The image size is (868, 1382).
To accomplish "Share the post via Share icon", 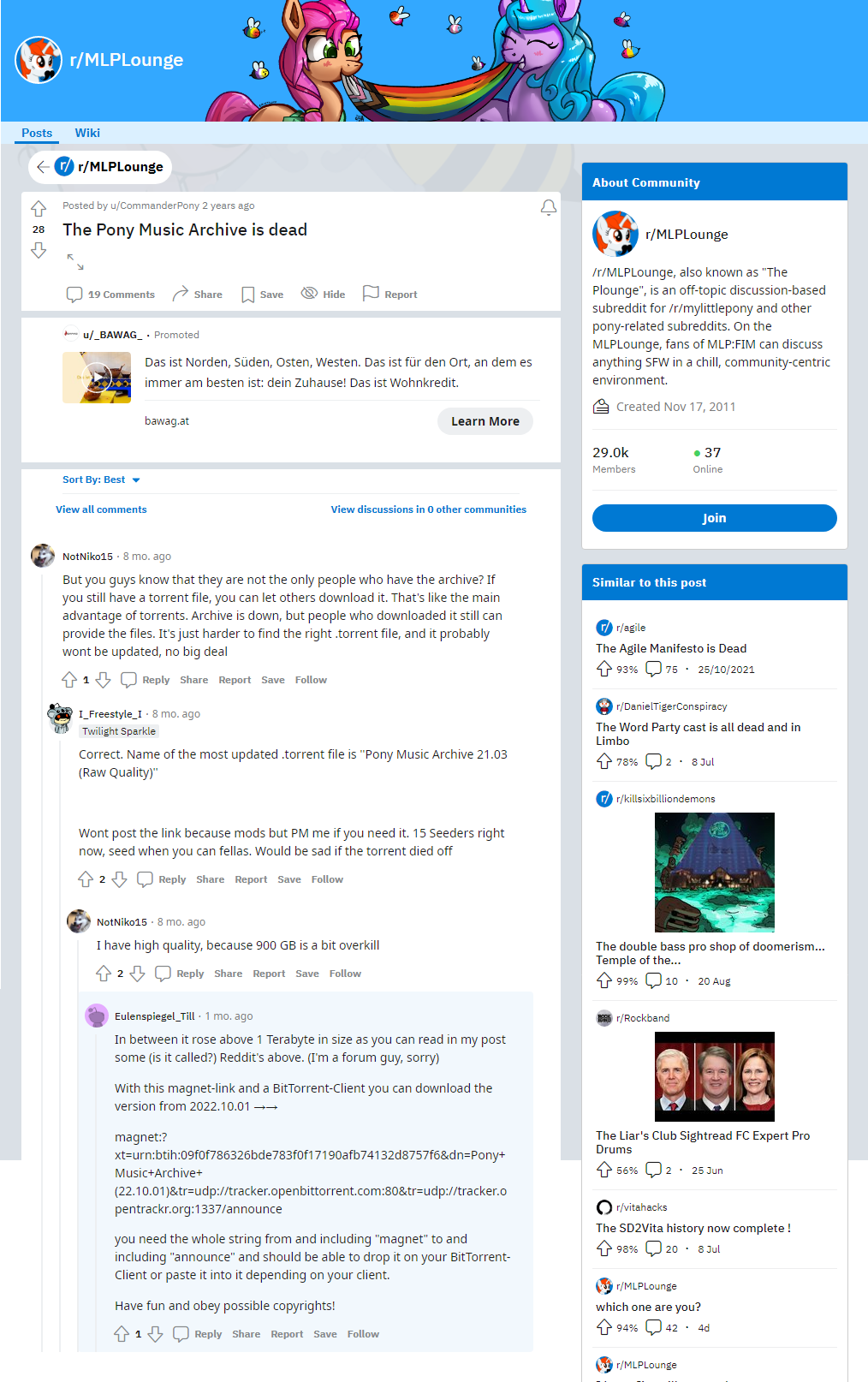I will [197, 295].
